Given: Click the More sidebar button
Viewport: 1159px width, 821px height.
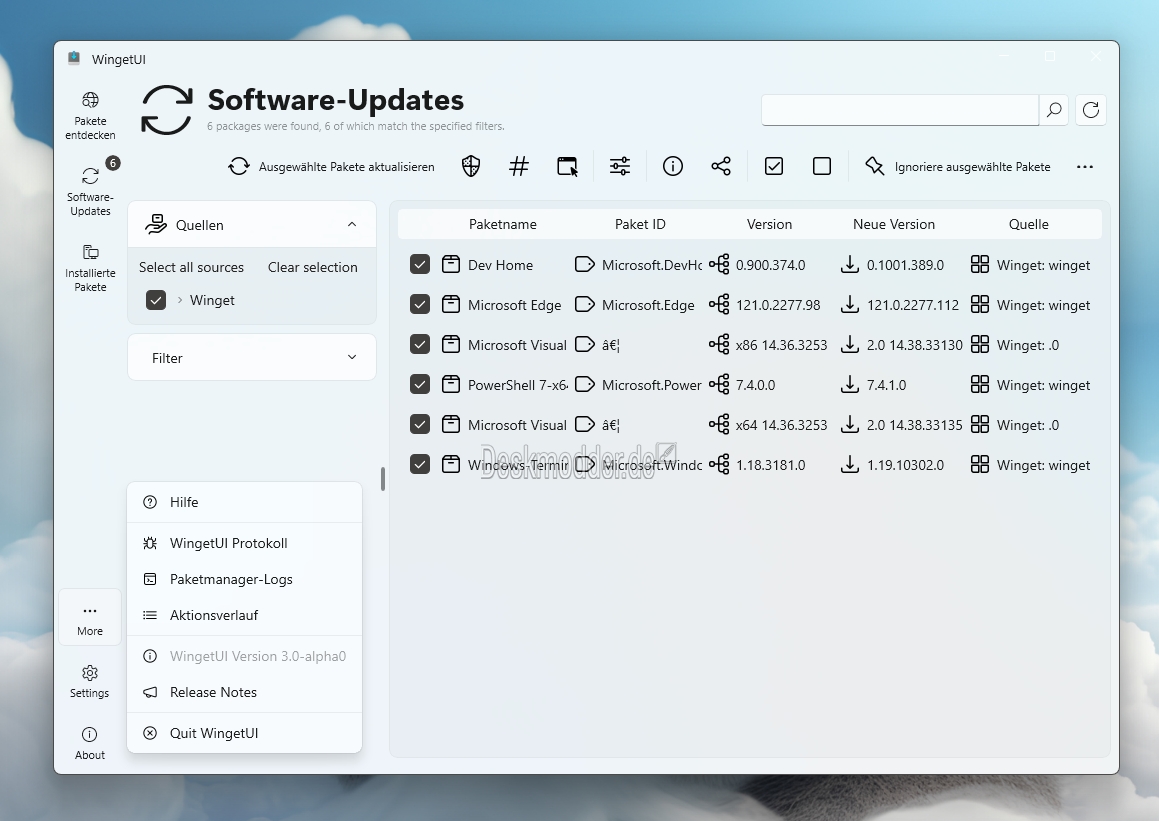Looking at the screenshot, I should [90, 619].
